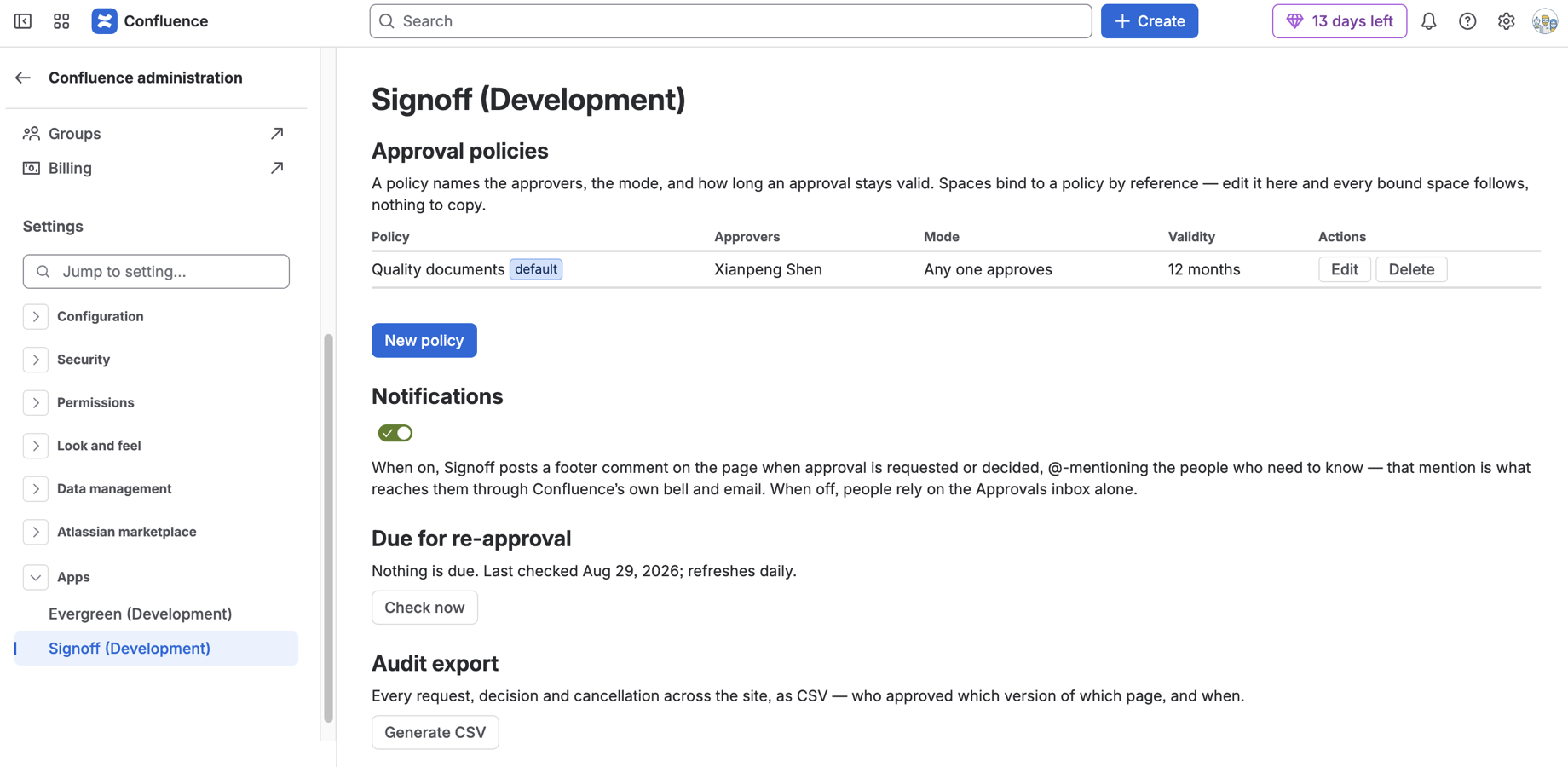
Task: Click the 'Xianpeng Shen' approver cell
Action: coord(768,269)
